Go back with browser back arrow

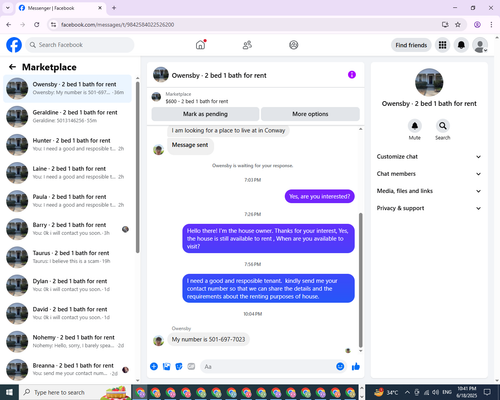pyautogui.click(x=9, y=24)
